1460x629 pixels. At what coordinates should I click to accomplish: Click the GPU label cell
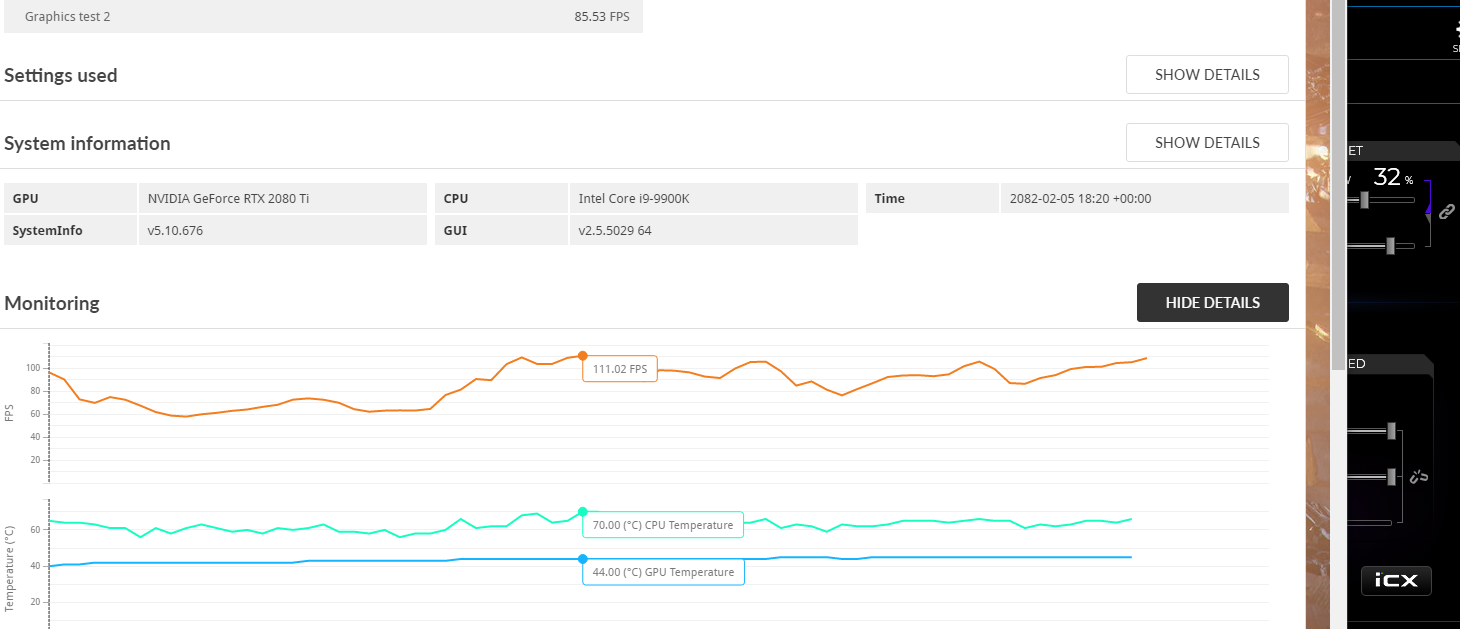70,198
